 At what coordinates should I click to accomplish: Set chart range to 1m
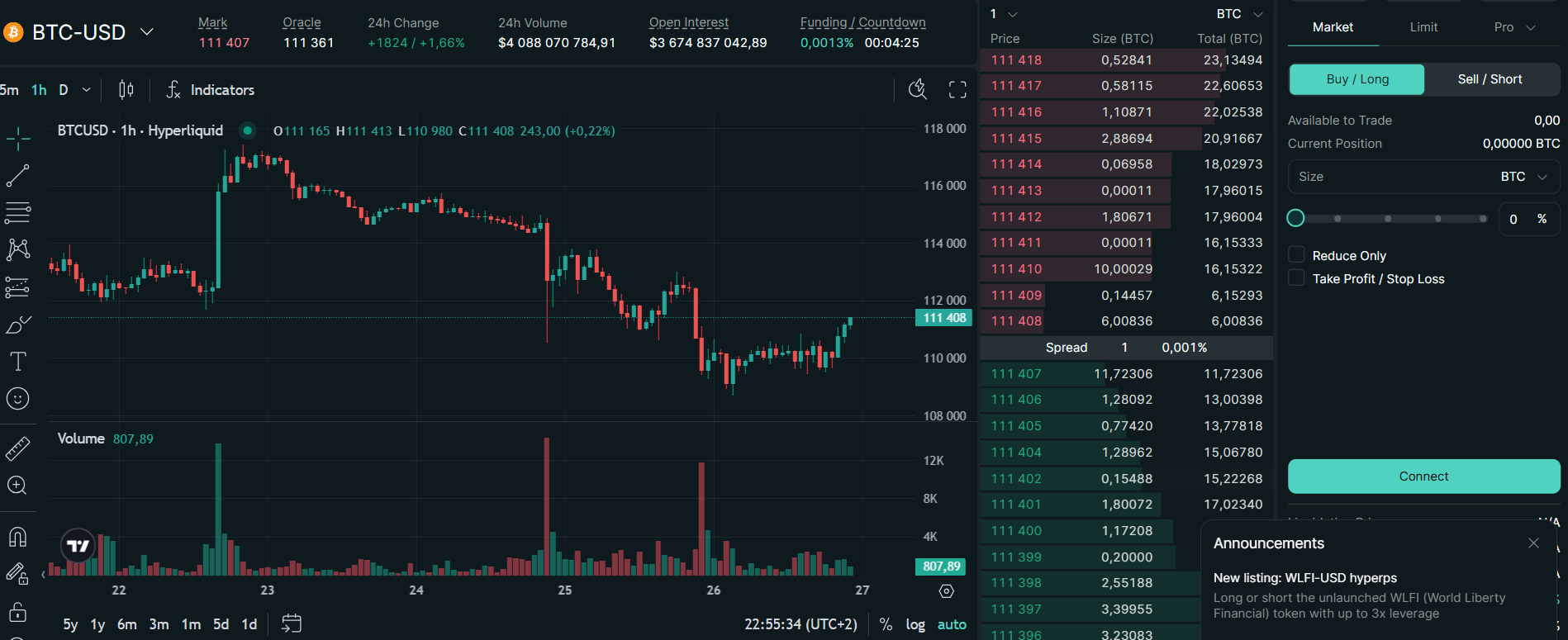click(191, 624)
